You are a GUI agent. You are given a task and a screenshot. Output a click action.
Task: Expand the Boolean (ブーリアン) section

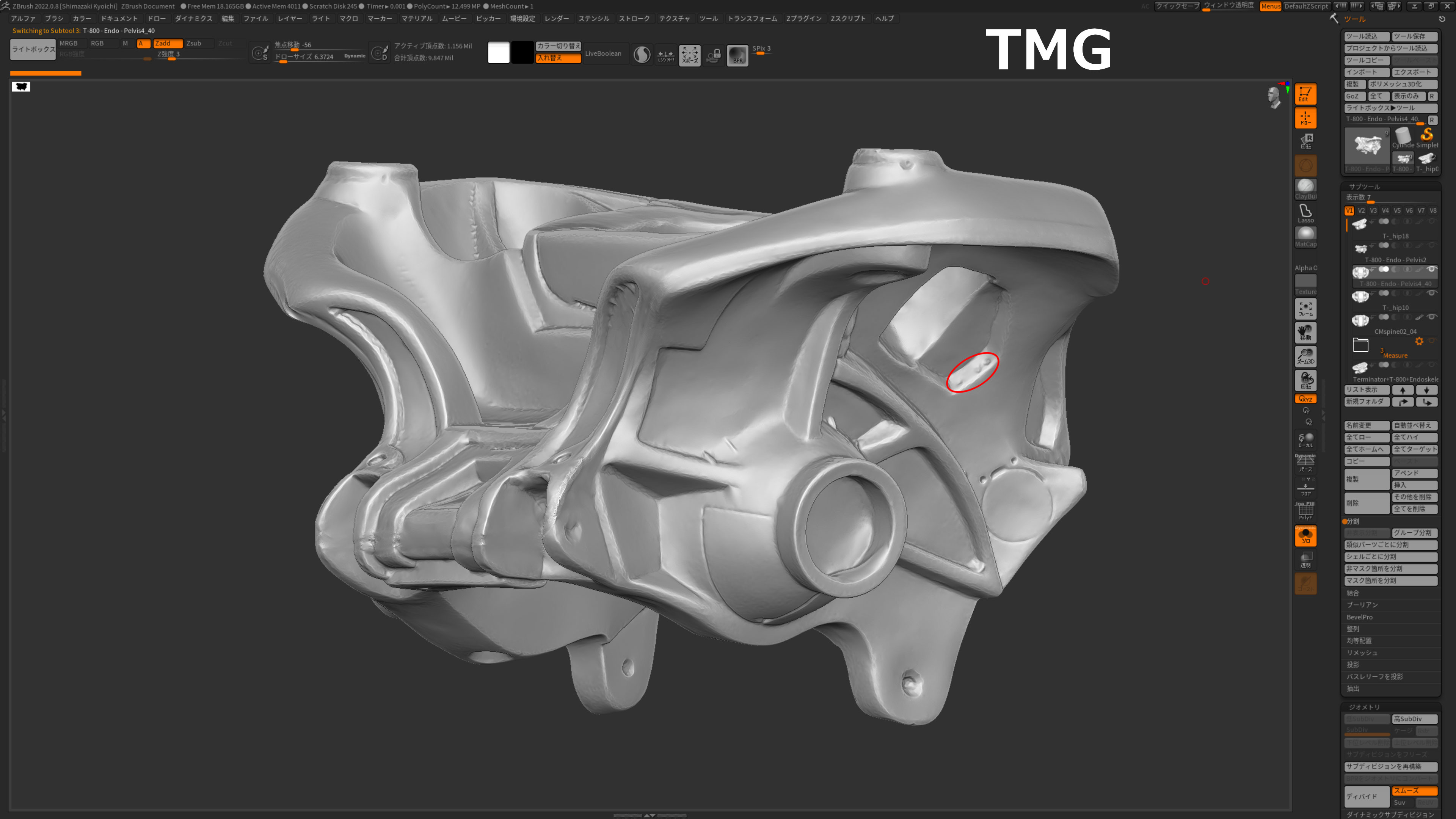click(x=1362, y=605)
